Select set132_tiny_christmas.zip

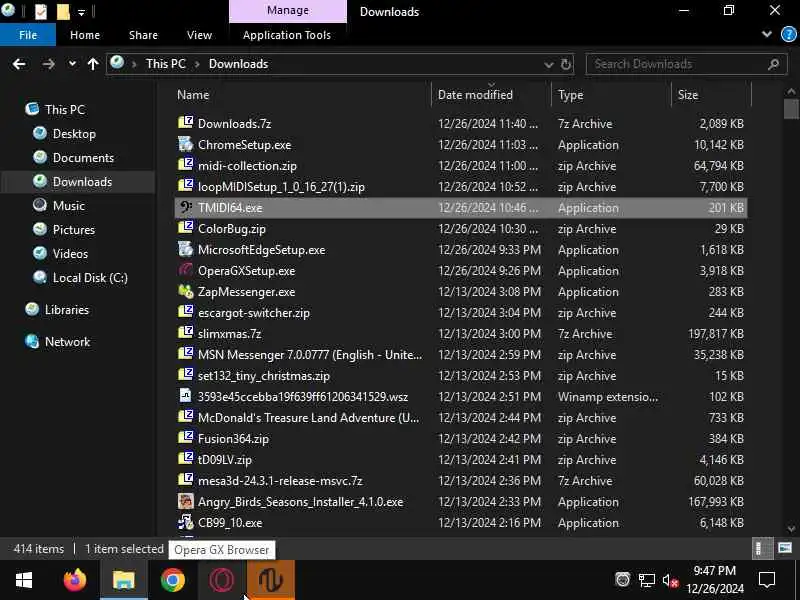pyautogui.click(x=264, y=376)
